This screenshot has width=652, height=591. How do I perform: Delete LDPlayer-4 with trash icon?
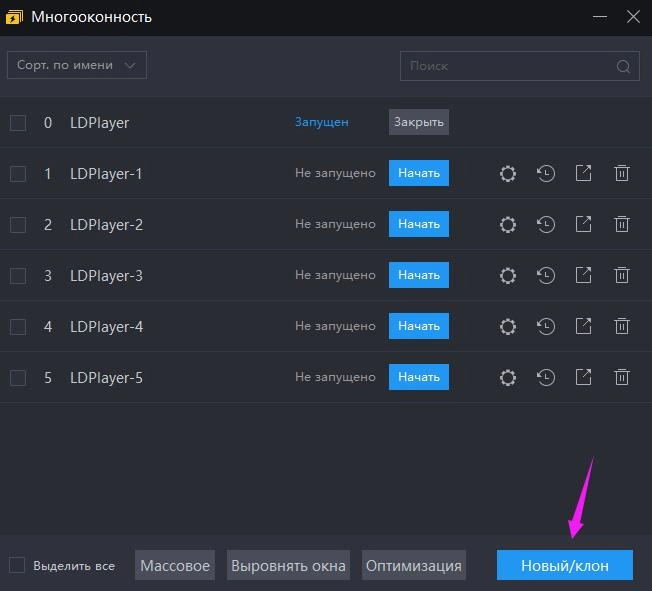[622, 326]
